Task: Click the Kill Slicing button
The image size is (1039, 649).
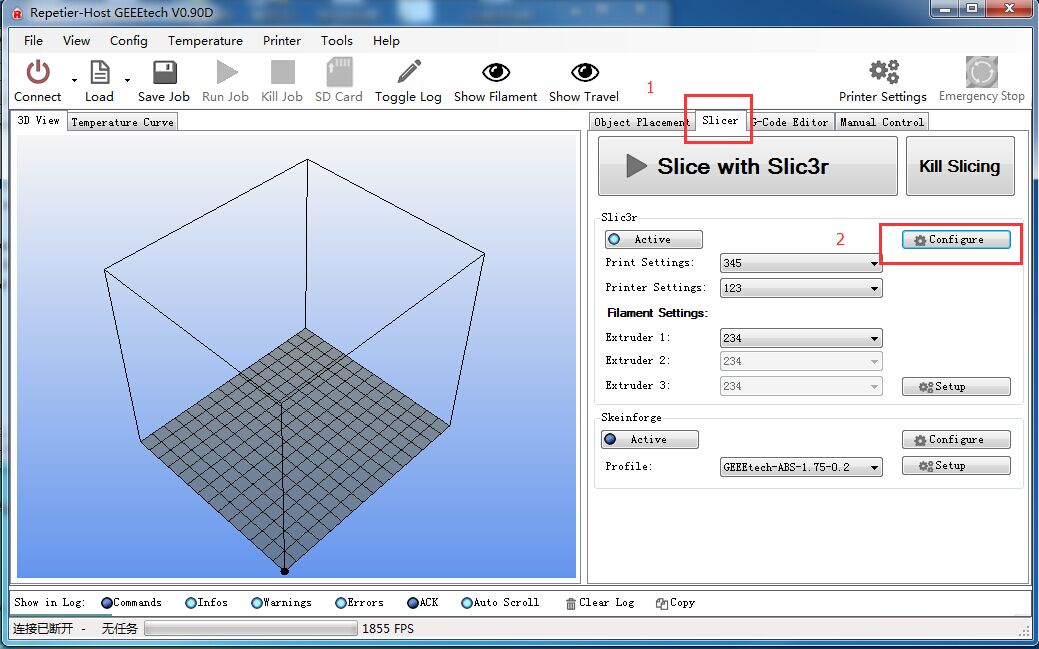Action: click(959, 166)
